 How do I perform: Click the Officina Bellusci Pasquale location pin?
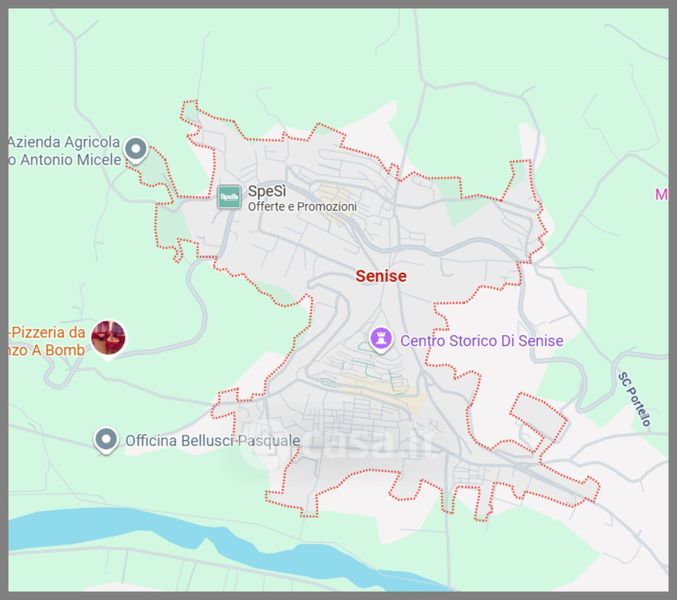[106, 439]
